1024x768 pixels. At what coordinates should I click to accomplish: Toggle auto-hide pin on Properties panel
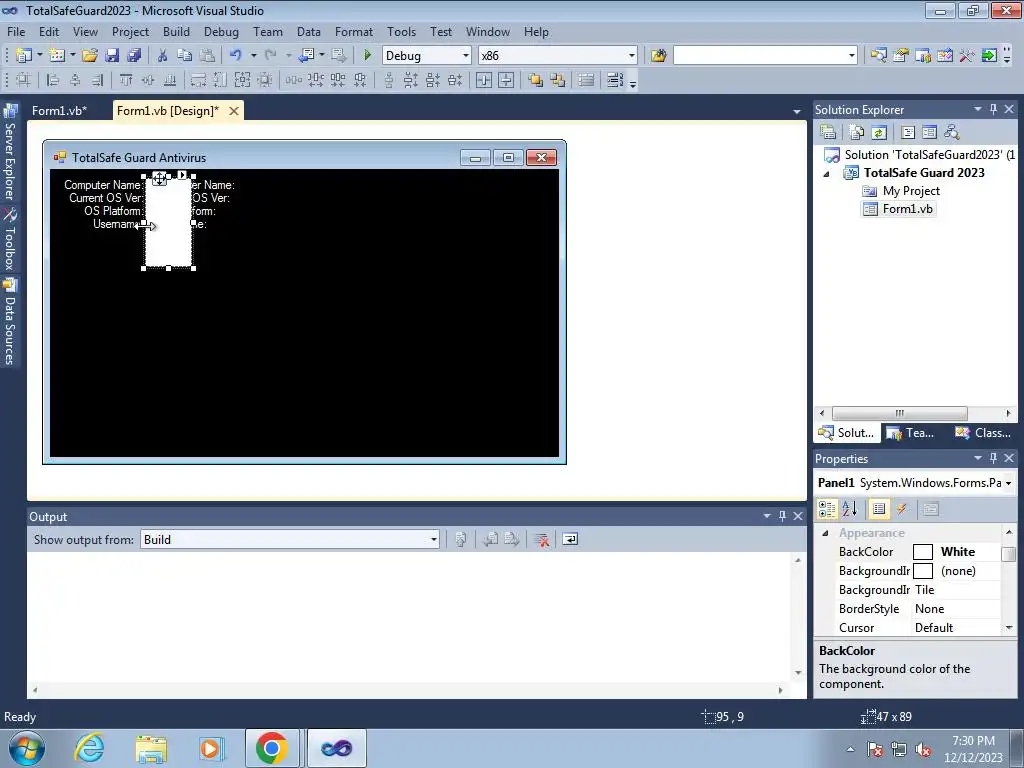coord(993,458)
